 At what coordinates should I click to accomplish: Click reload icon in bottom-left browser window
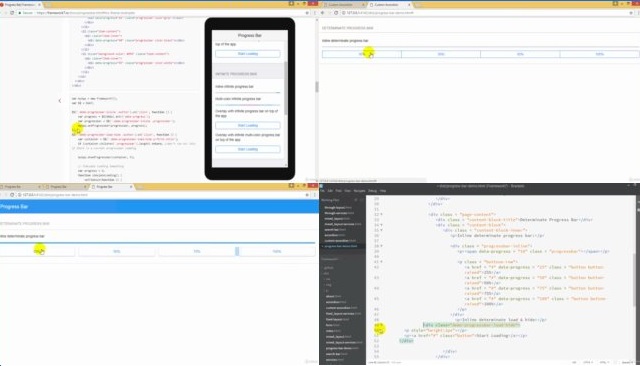click(x=12, y=195)
